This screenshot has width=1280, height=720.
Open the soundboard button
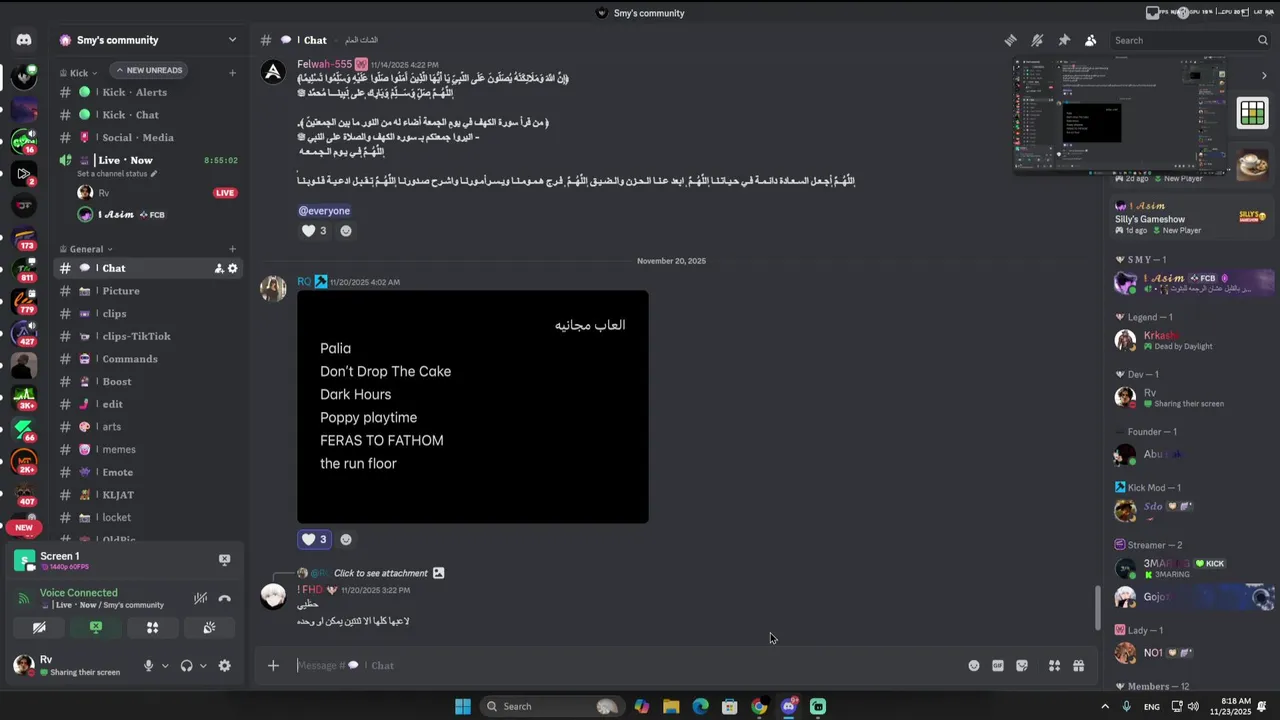(x=209, y=628)
